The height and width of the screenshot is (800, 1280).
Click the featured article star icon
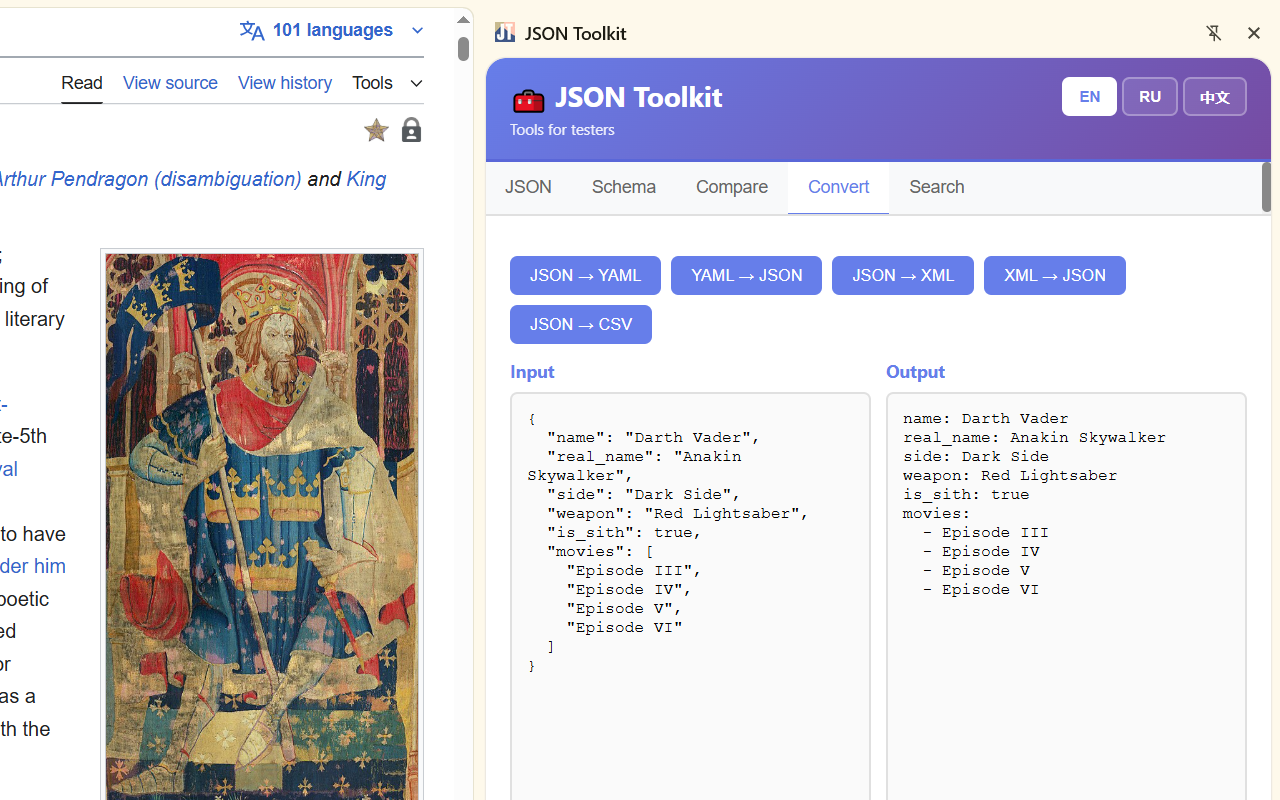click(376, 130)
